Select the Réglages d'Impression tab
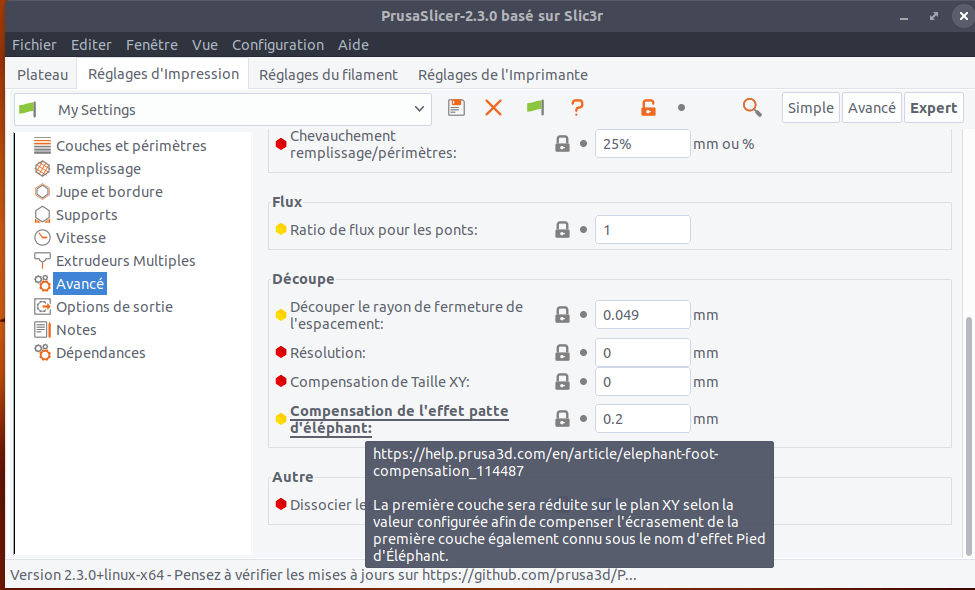The width and height of the screenshot is (975, 590). tap(163, 74)
